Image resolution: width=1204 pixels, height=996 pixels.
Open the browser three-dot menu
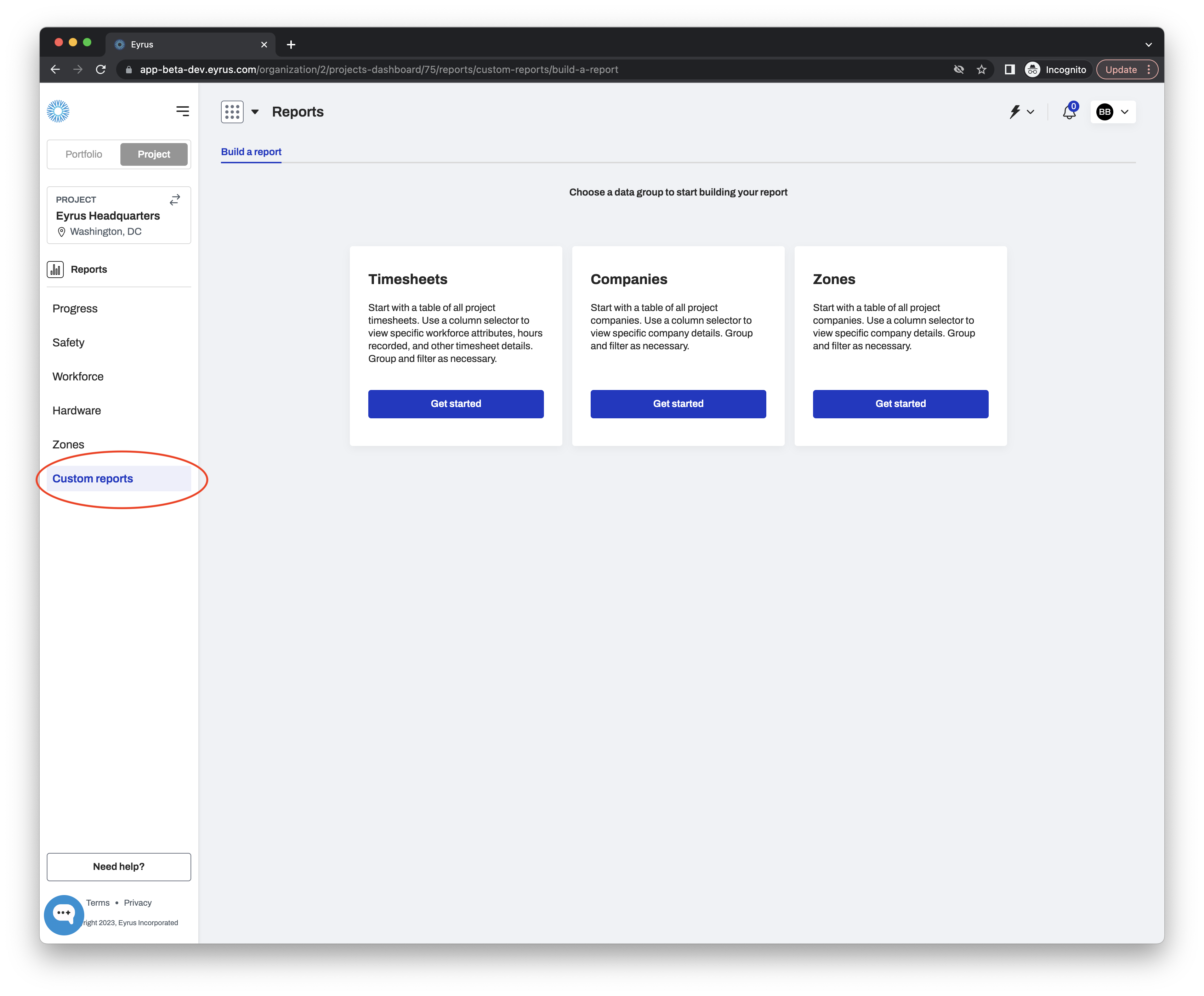(x=1149, y=69)
